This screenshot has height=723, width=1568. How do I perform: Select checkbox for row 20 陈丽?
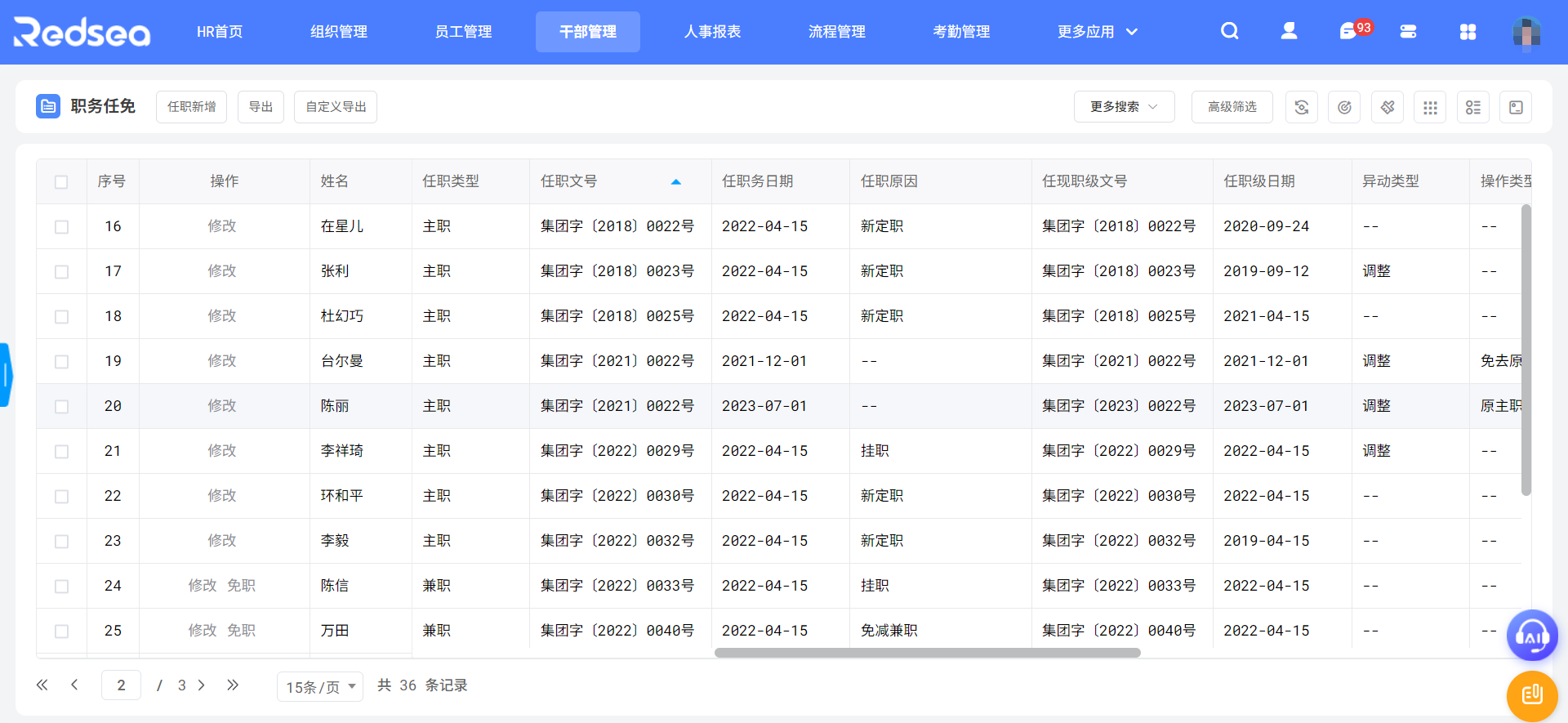(x=61, y=406)
